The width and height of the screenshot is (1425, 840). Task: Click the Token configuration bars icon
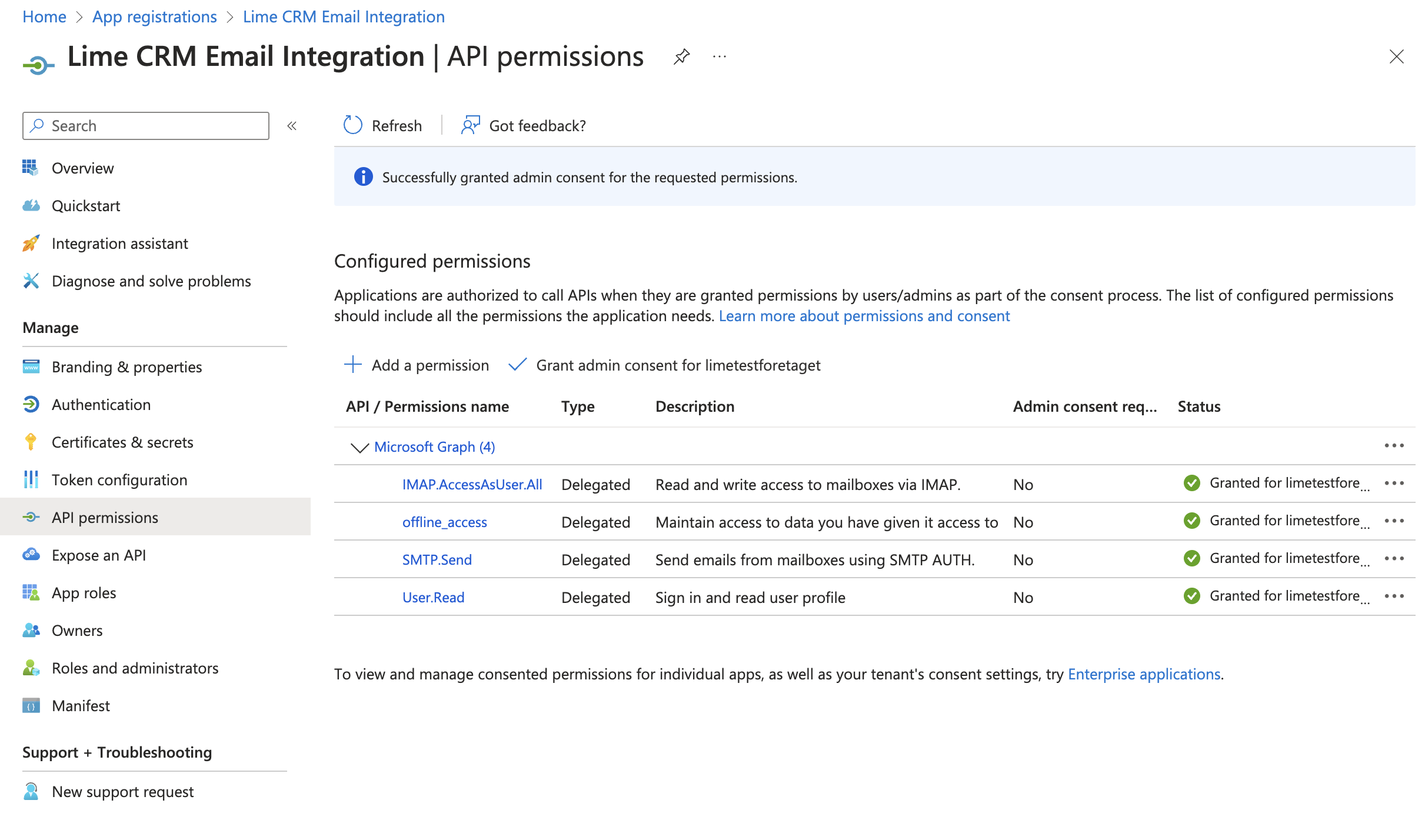(31, 479)
